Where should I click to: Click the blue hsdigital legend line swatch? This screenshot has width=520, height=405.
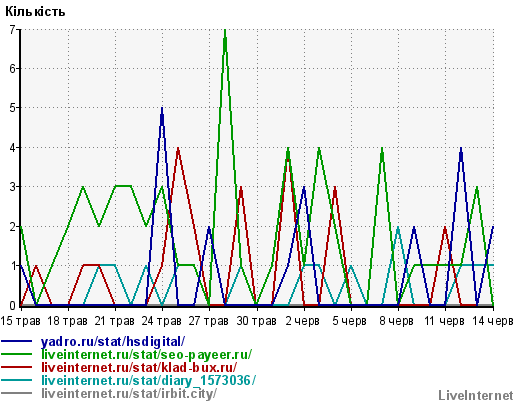pyautogui.click(x=17, y=341)
